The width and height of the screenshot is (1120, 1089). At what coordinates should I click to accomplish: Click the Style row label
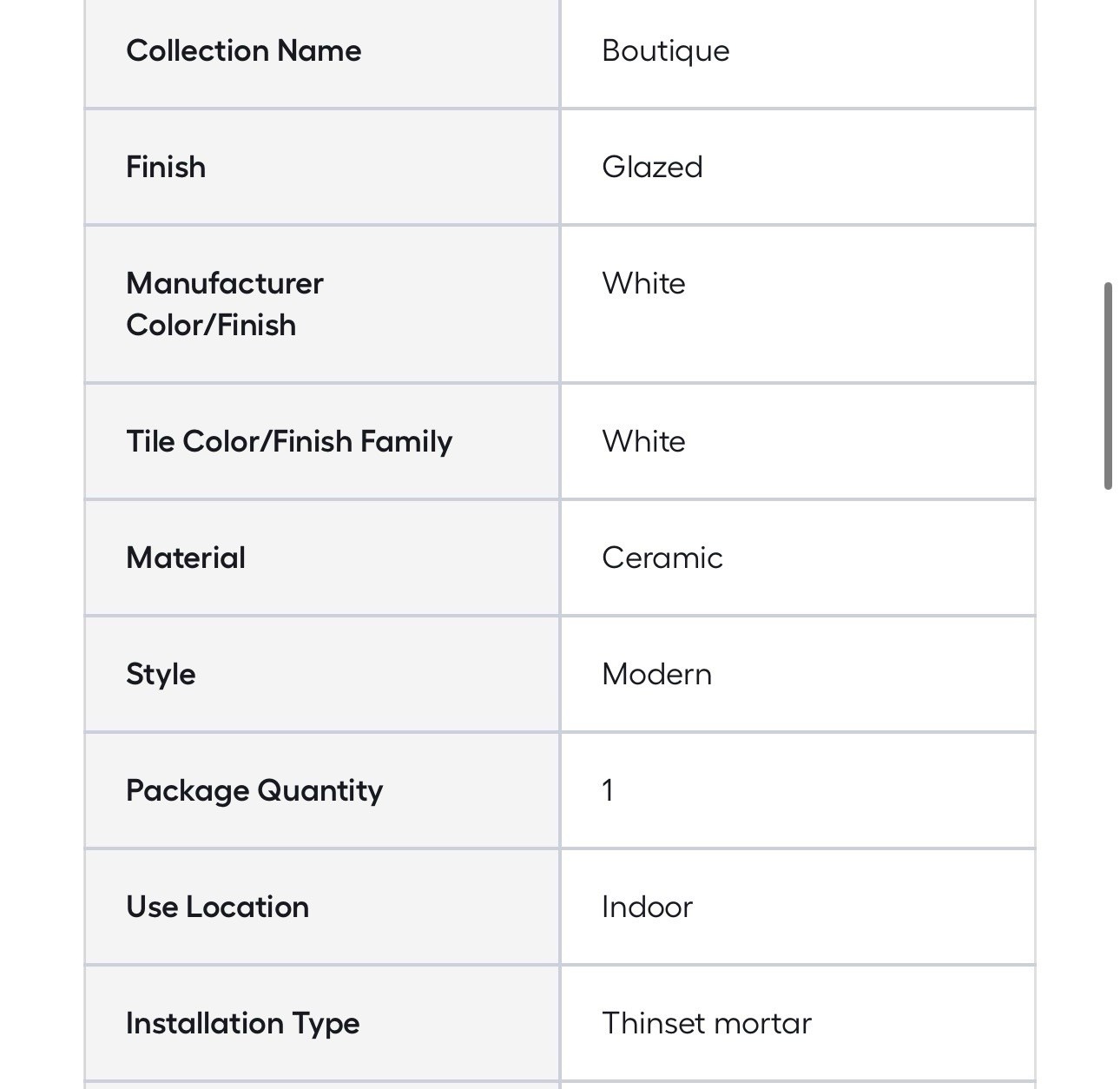(x=161, y=674)
